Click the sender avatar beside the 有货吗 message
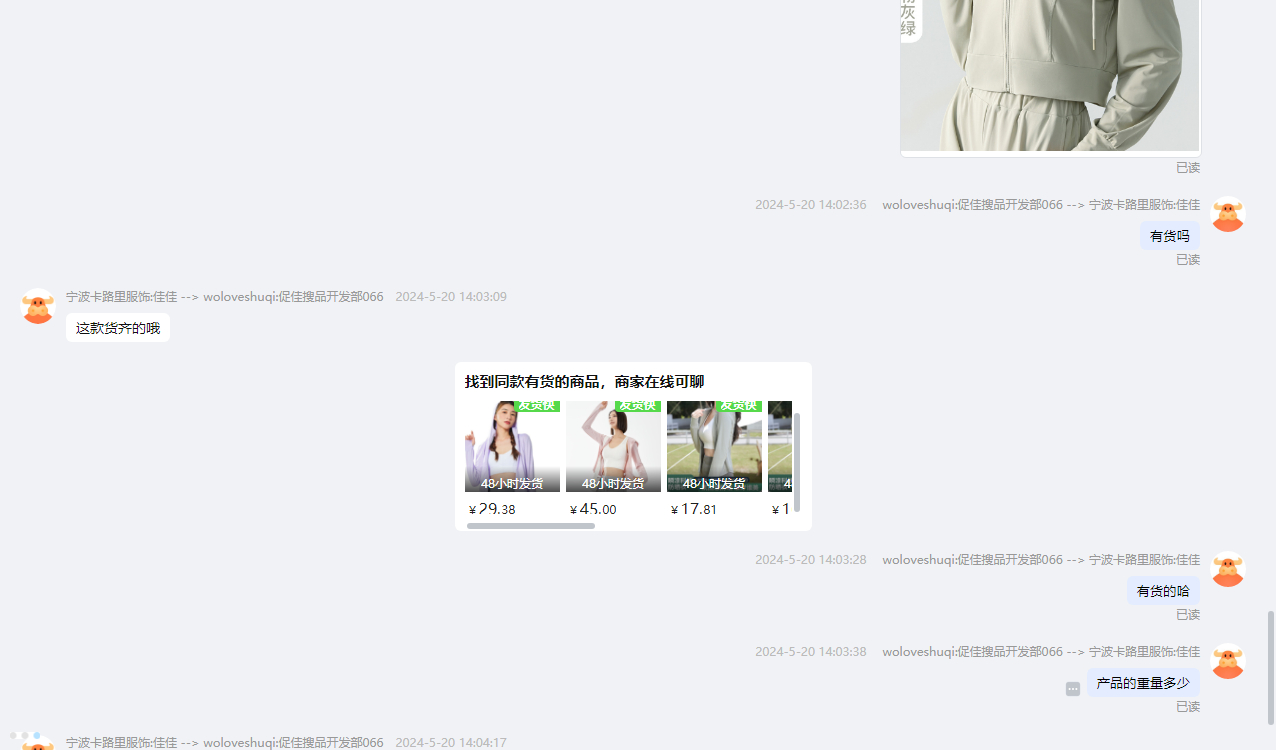The image size is (1276, 750). point(1228,214)
